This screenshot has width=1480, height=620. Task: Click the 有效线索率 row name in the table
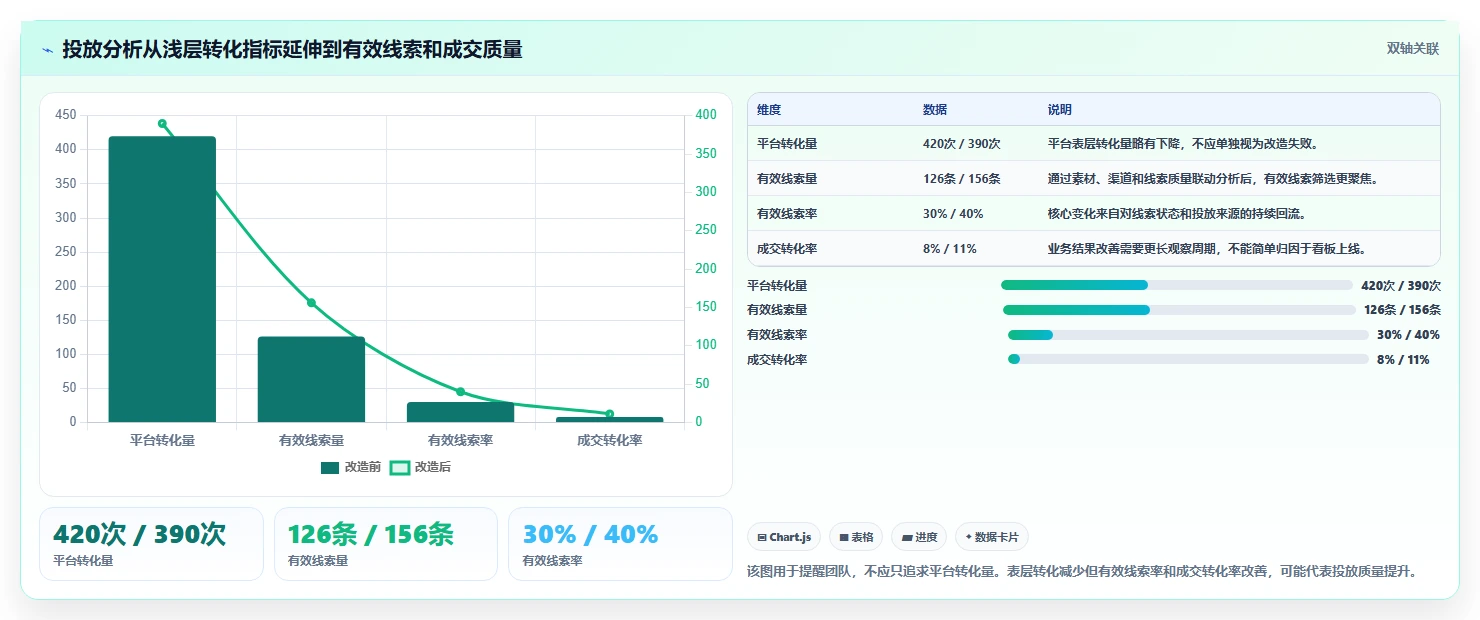tap(787, 214)
